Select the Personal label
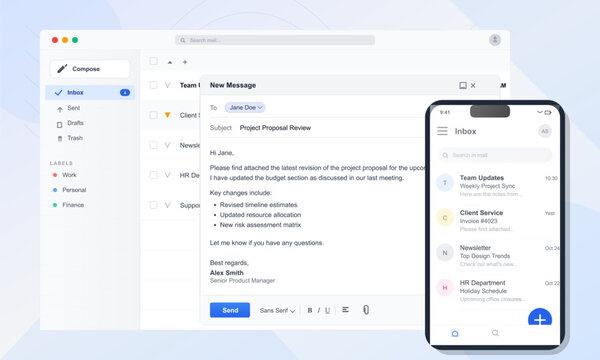 click(74, 190)
